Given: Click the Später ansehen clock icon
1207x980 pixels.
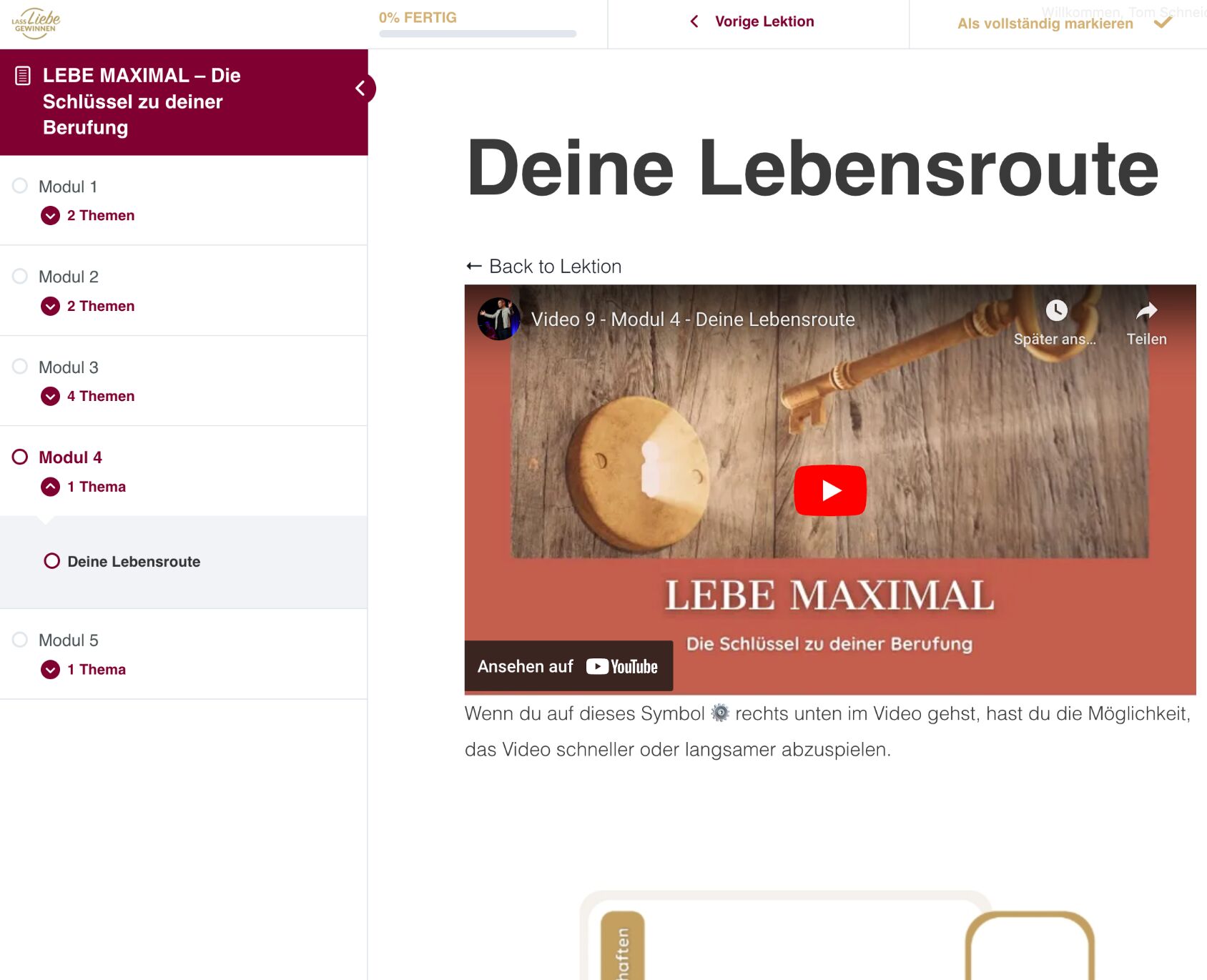Looking at the screenshot, I should [x=1056, y=310].
